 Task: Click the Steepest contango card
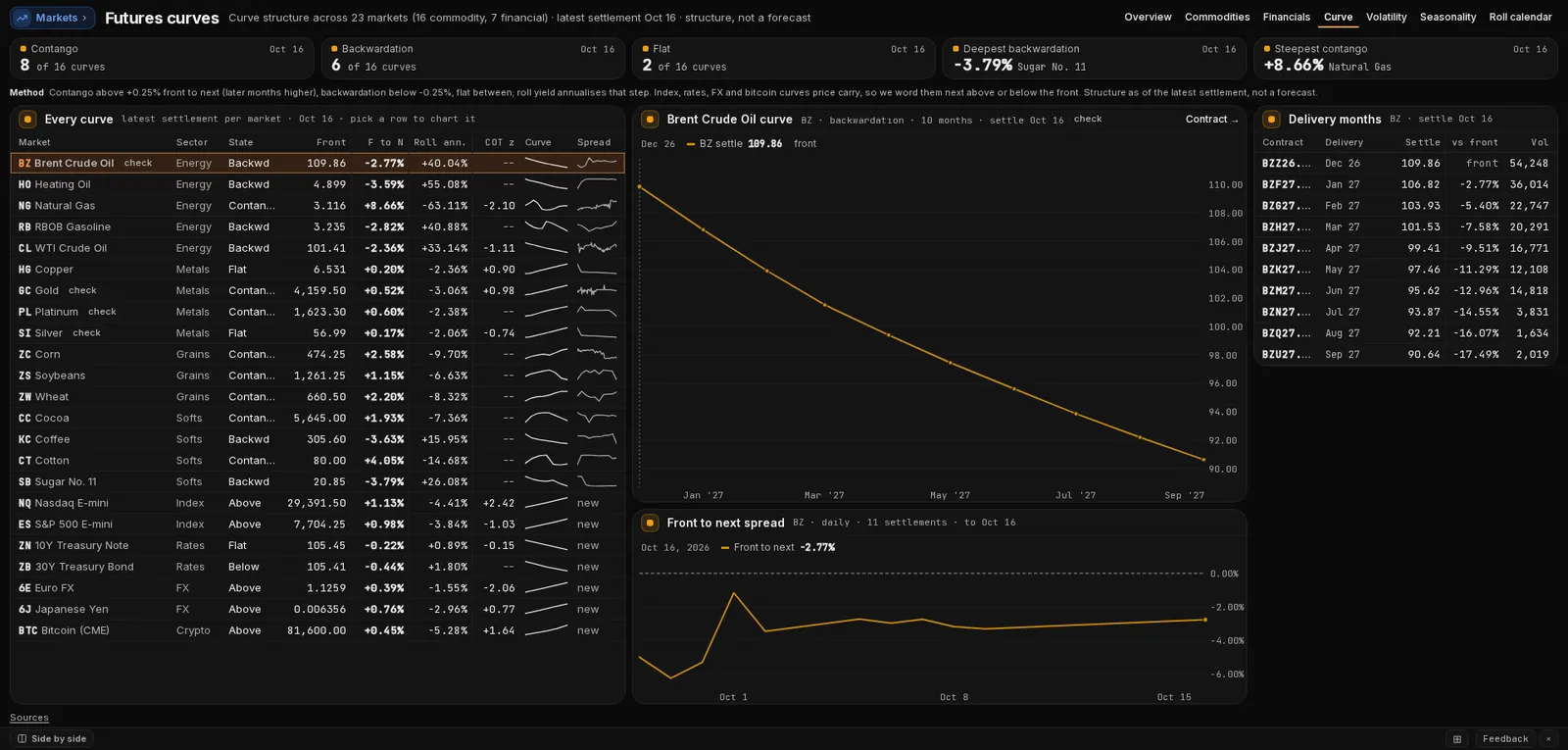[x=1405, y=58]
